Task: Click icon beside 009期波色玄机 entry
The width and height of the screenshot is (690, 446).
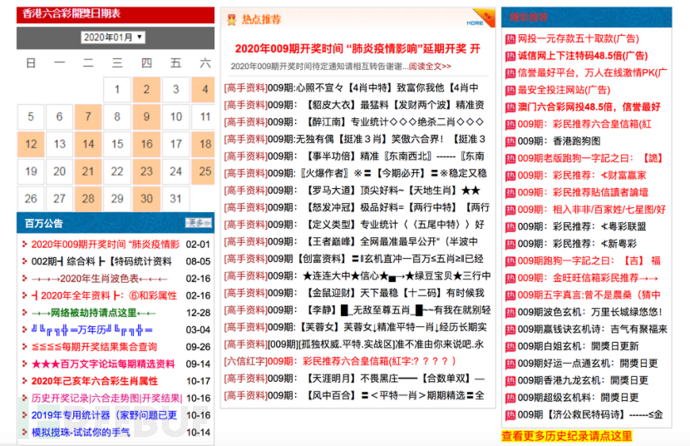Action: [510, 313]
